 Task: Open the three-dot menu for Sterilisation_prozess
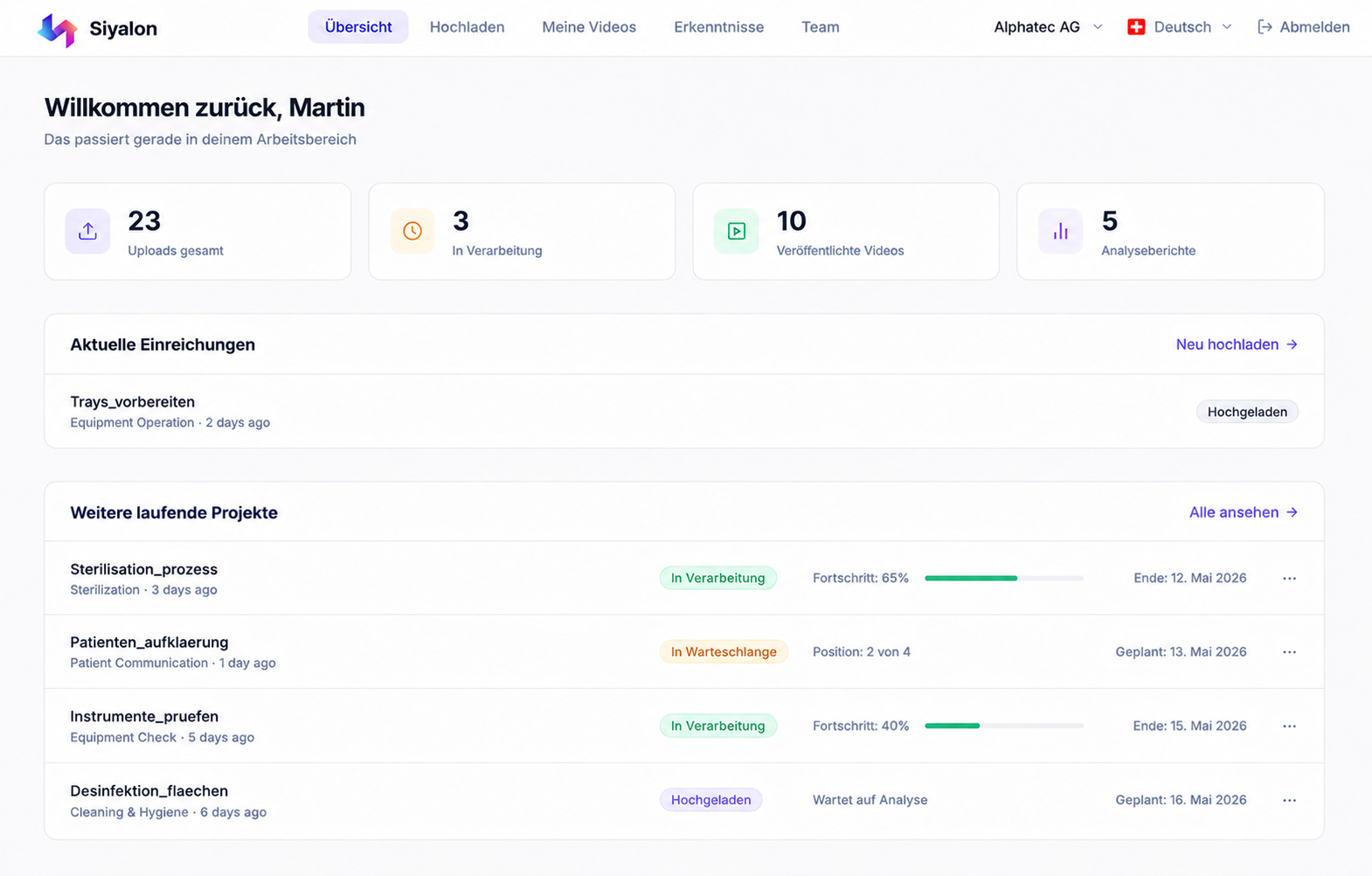pyautogui.click(x=1289, y=578)
